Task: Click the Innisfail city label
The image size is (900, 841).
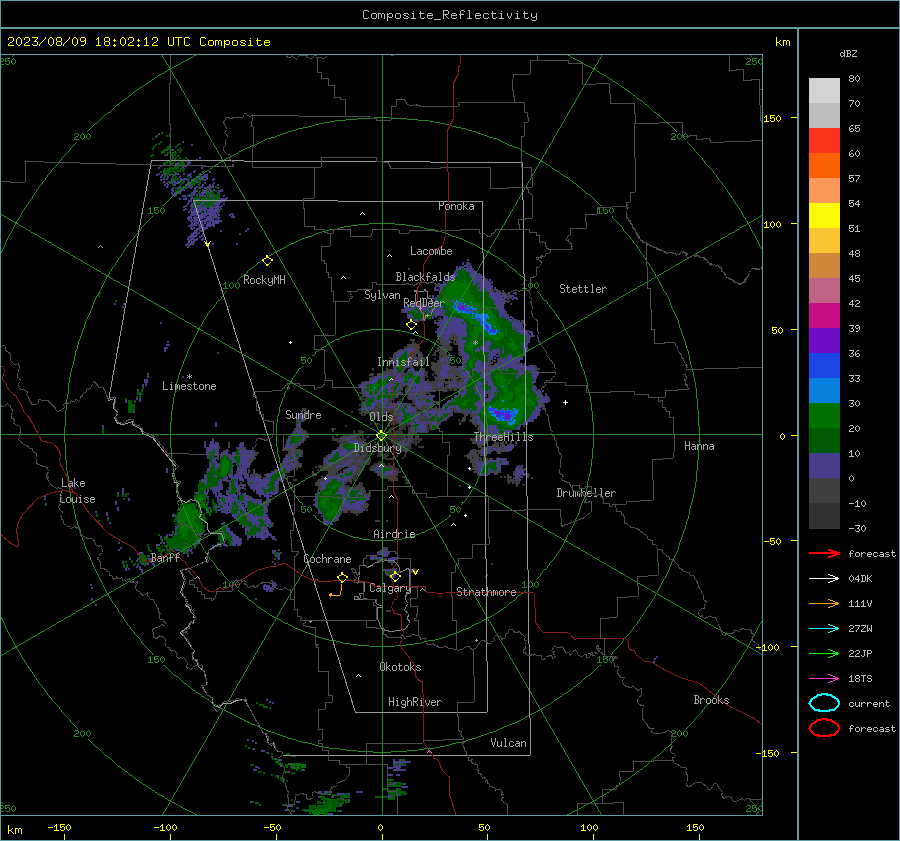Action: 403,362
